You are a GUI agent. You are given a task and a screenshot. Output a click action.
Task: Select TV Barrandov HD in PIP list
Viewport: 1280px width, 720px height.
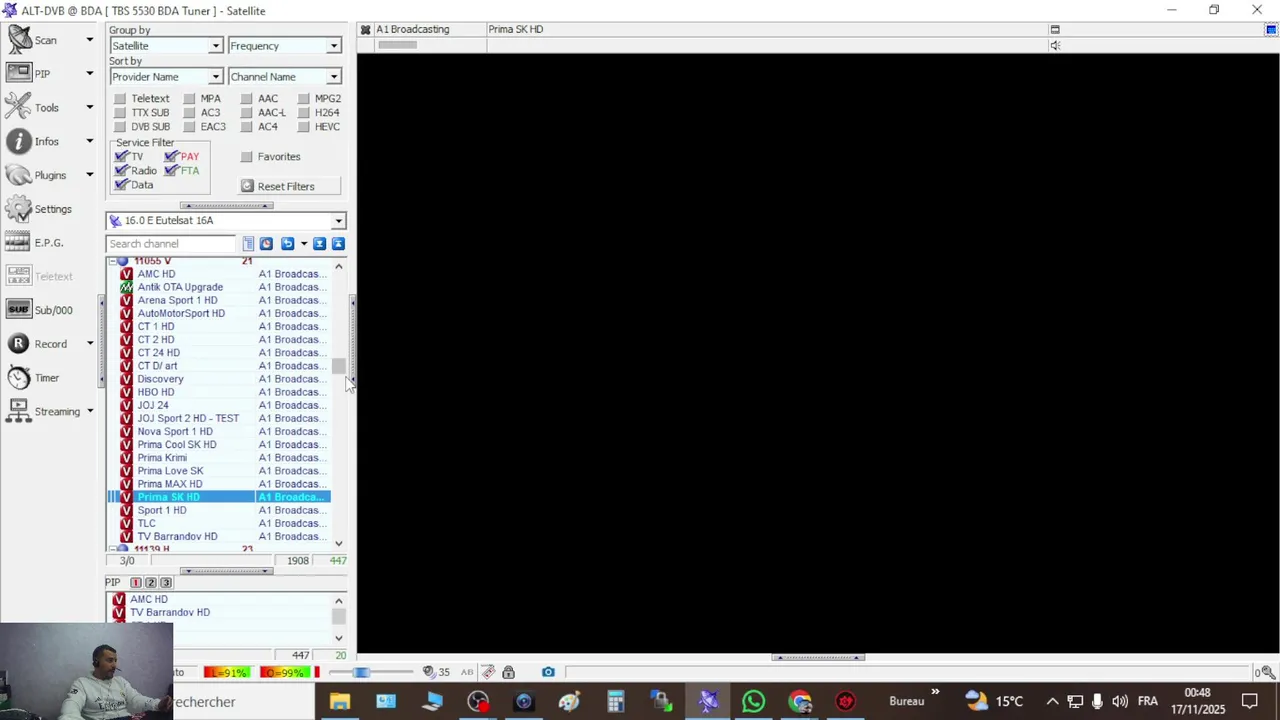coord(170,612)
